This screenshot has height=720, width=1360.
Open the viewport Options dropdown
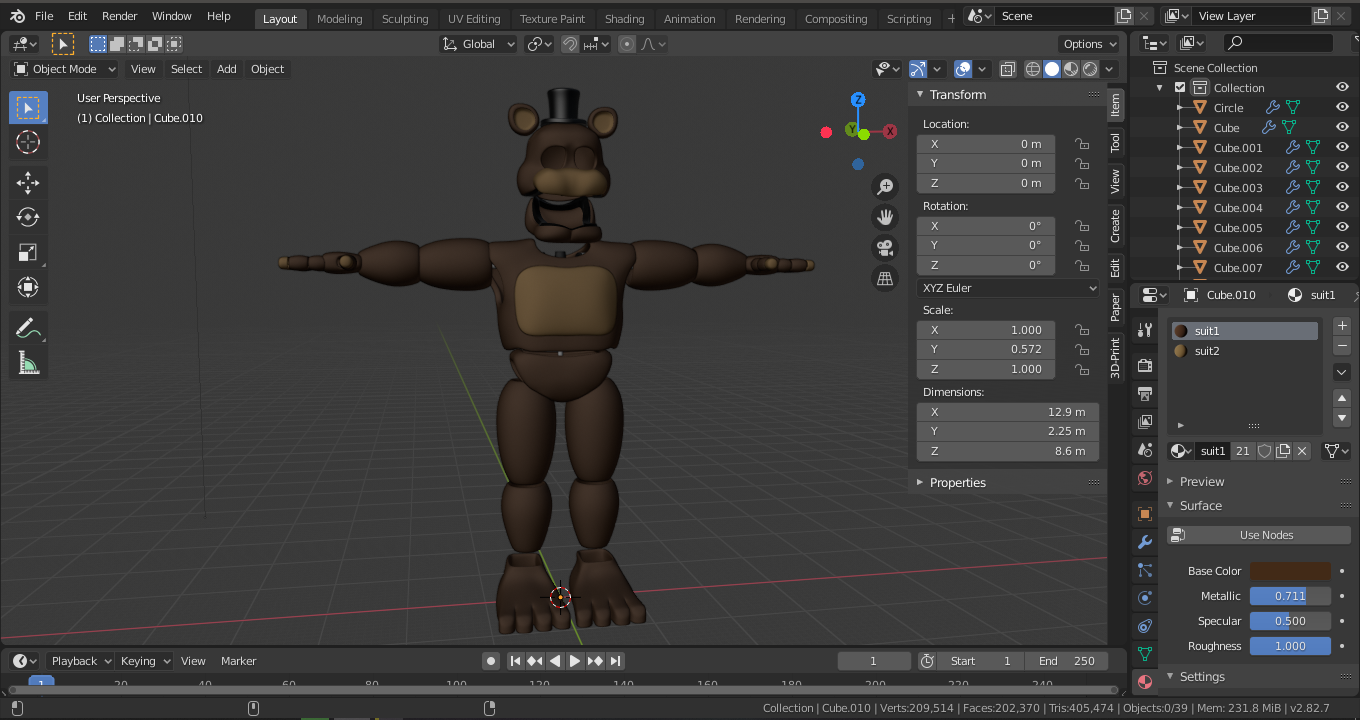[x=1089, y=44]
